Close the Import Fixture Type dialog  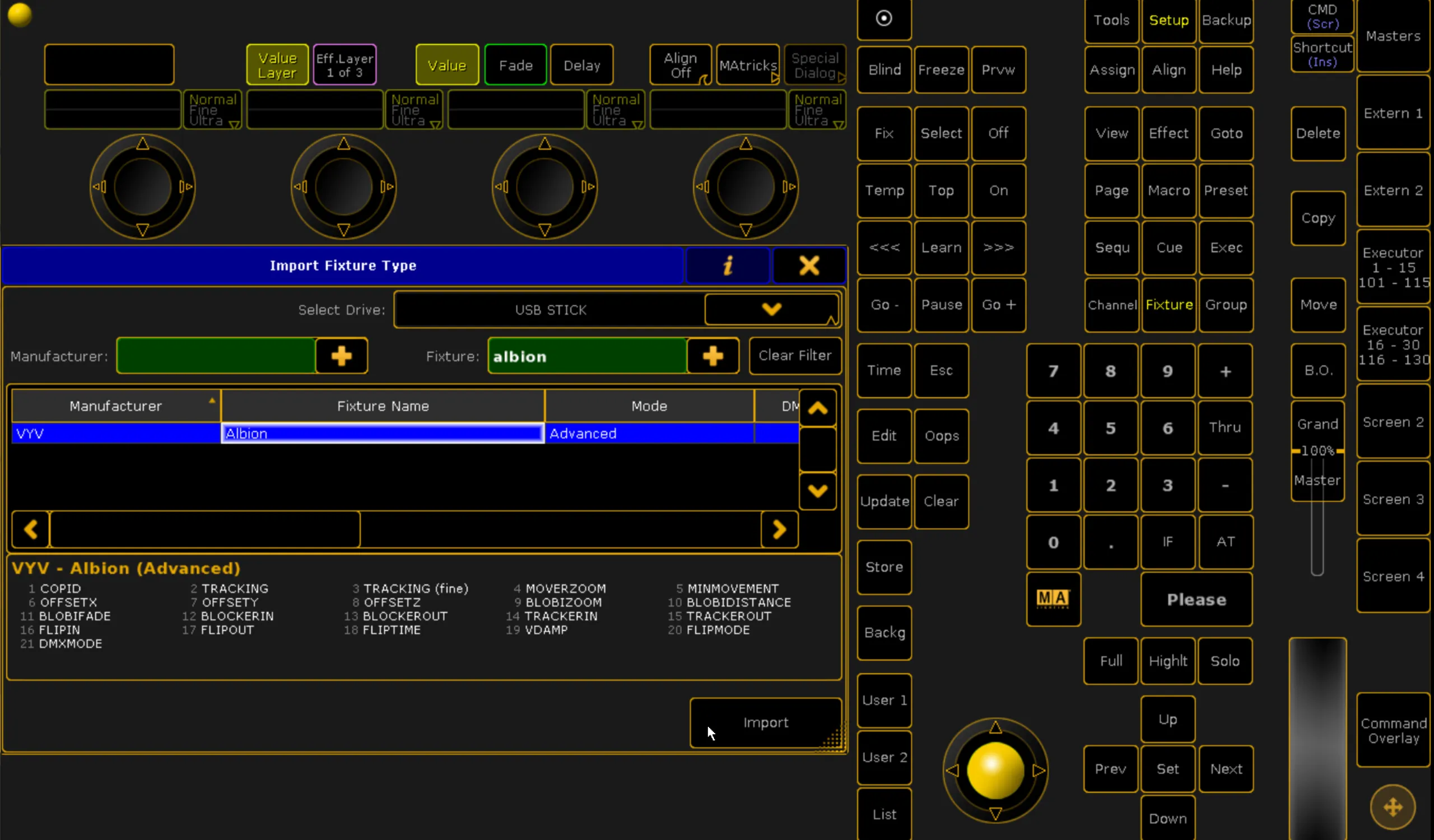click(809, 265)
